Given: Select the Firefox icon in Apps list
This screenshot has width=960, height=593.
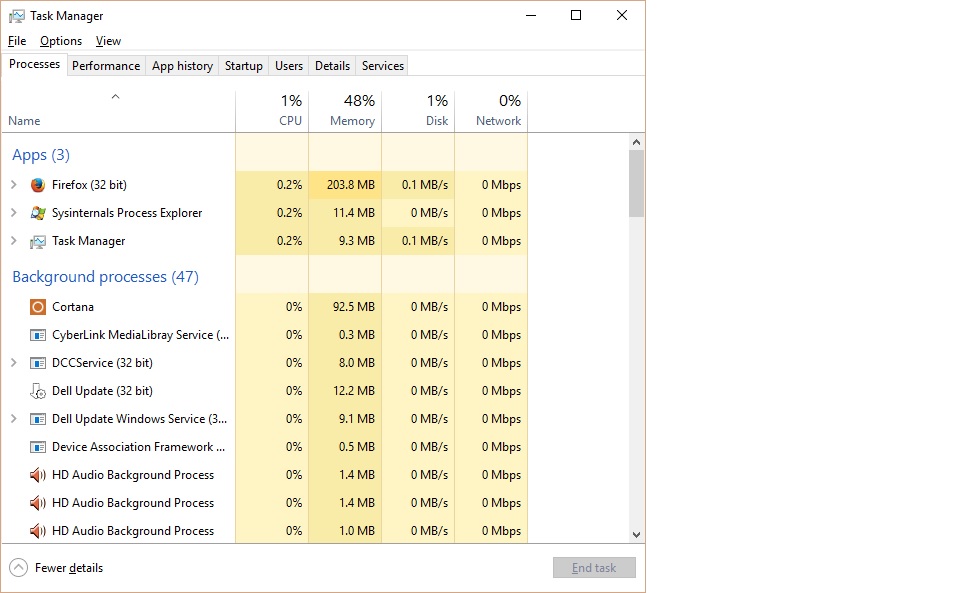Looking at the screenshot, I should 38,185.
